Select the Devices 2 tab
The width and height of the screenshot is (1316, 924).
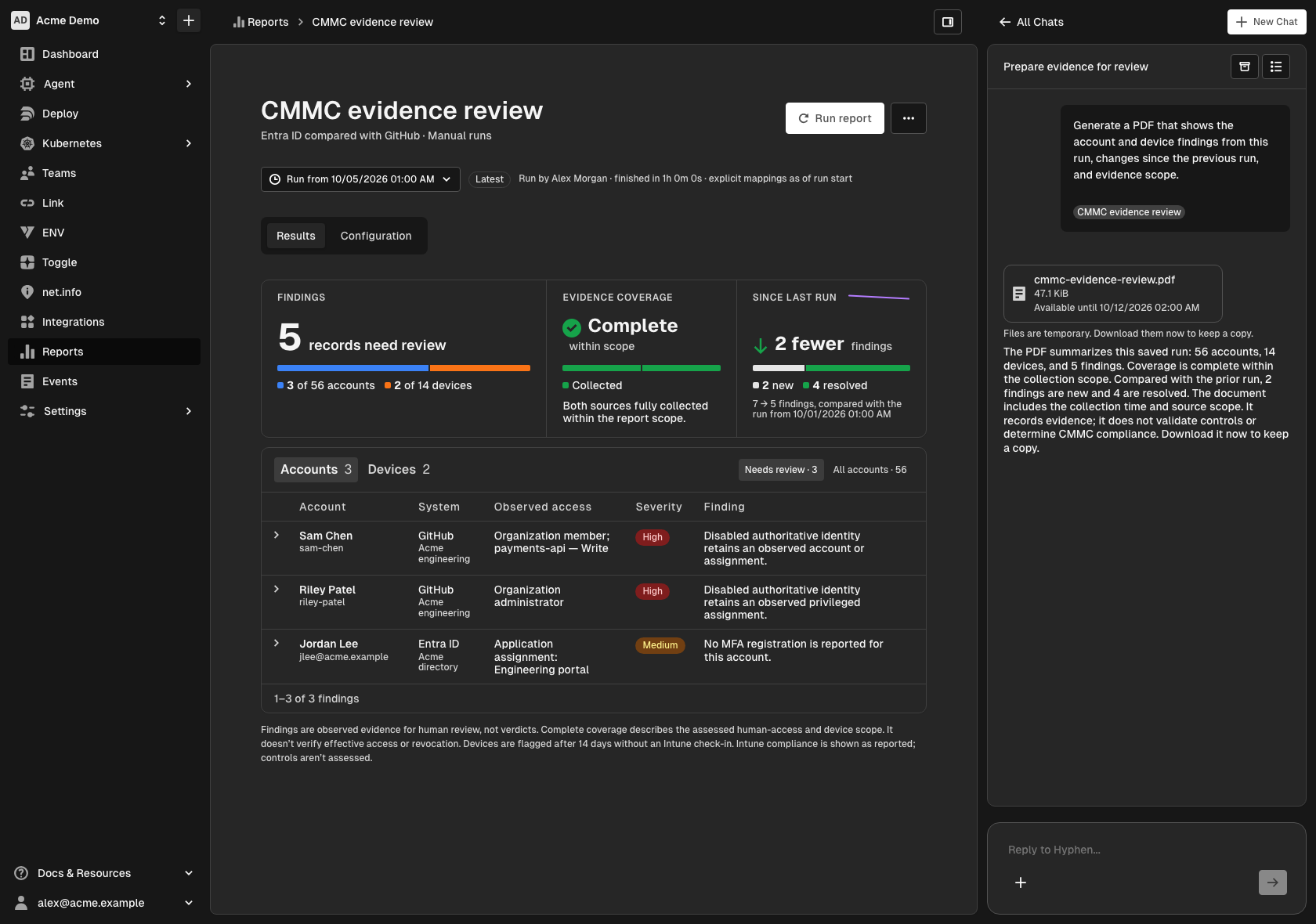pyautogui.click(x=399, y=469)
